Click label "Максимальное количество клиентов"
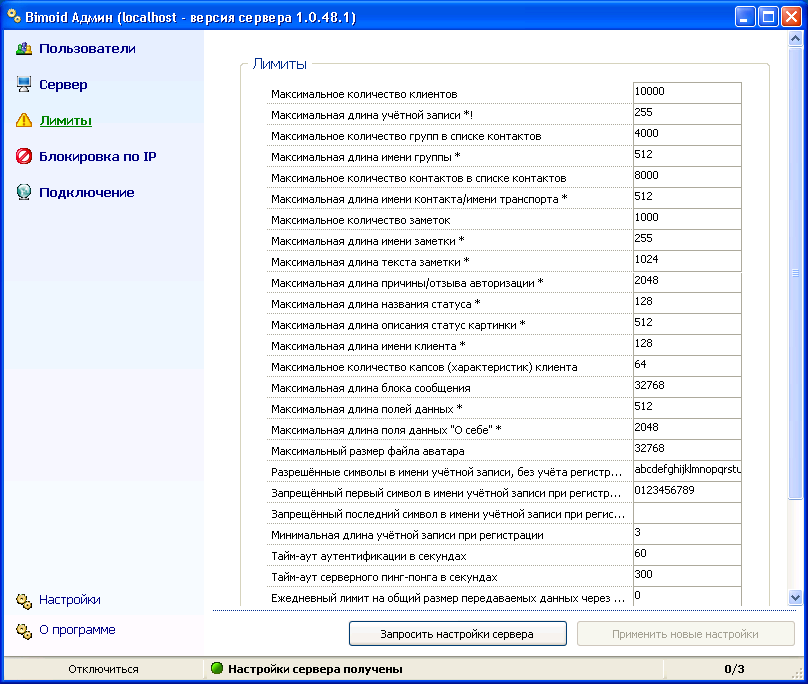The width and height of the screenshot is (808, 684). click(x=364, y=94)
